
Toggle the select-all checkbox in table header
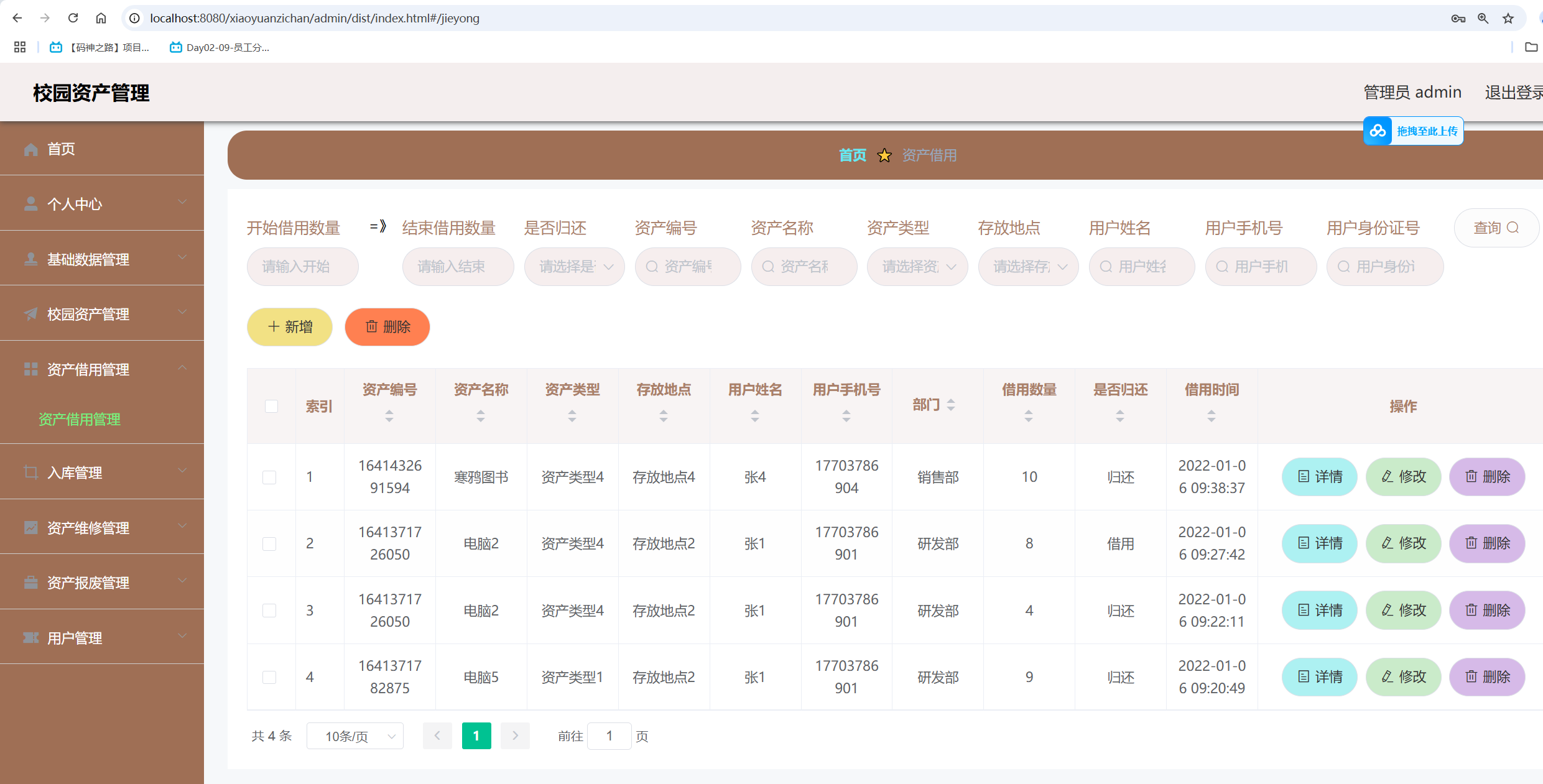271,406
